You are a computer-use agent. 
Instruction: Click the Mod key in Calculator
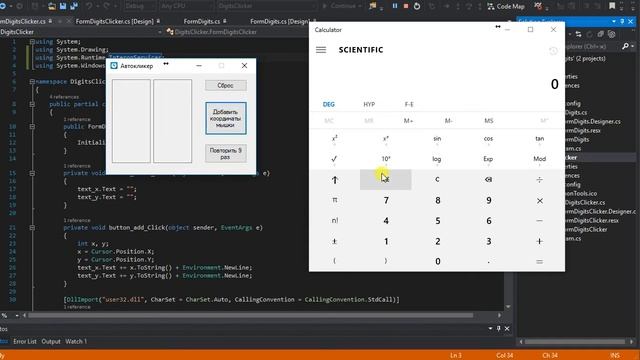click(539, 159)
